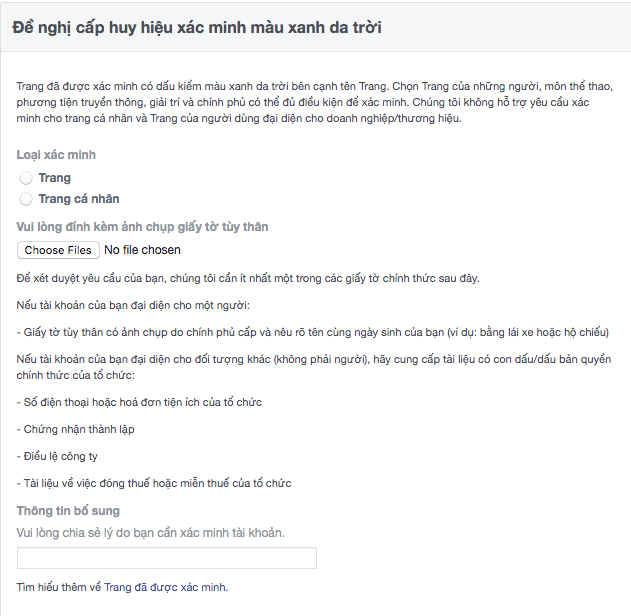This screenshot has height=616, width=631.
Task: Click "Nếu tài khoản của bạn đại diện cho một người"
Action: pyautogui.click(x=133, y=305)
